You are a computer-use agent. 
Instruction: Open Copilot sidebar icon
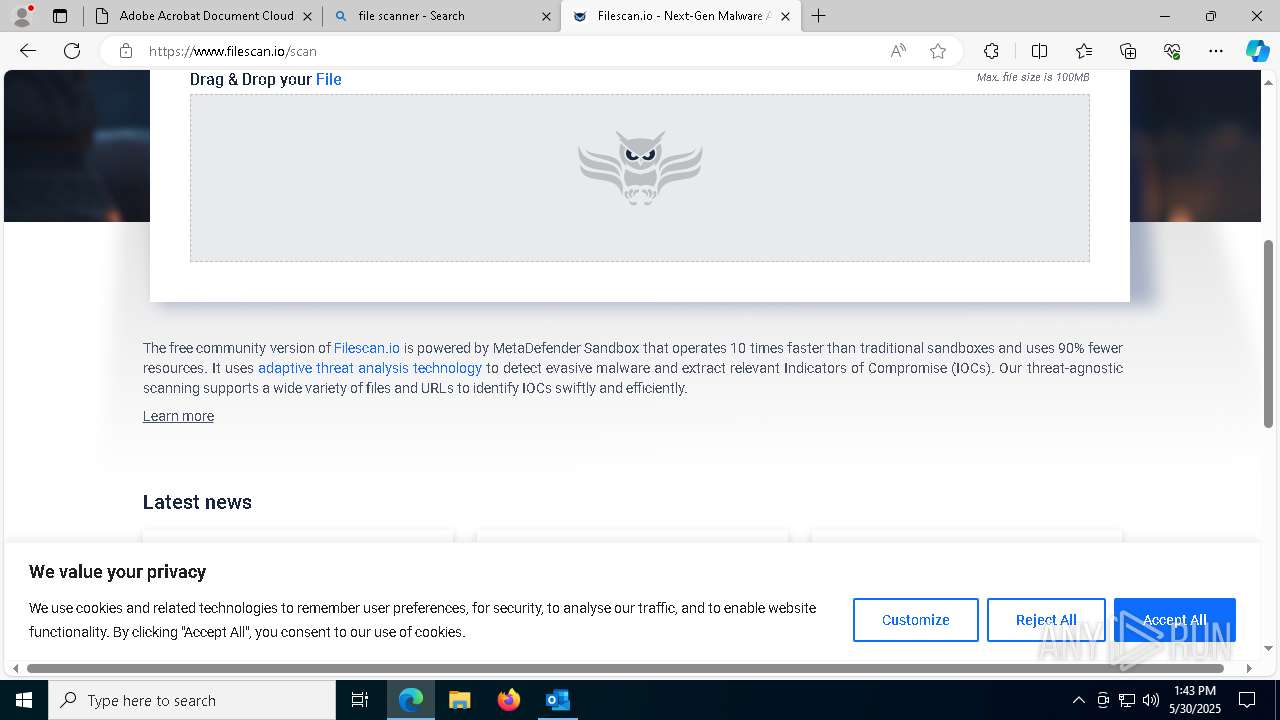(x=1257, y=51)
